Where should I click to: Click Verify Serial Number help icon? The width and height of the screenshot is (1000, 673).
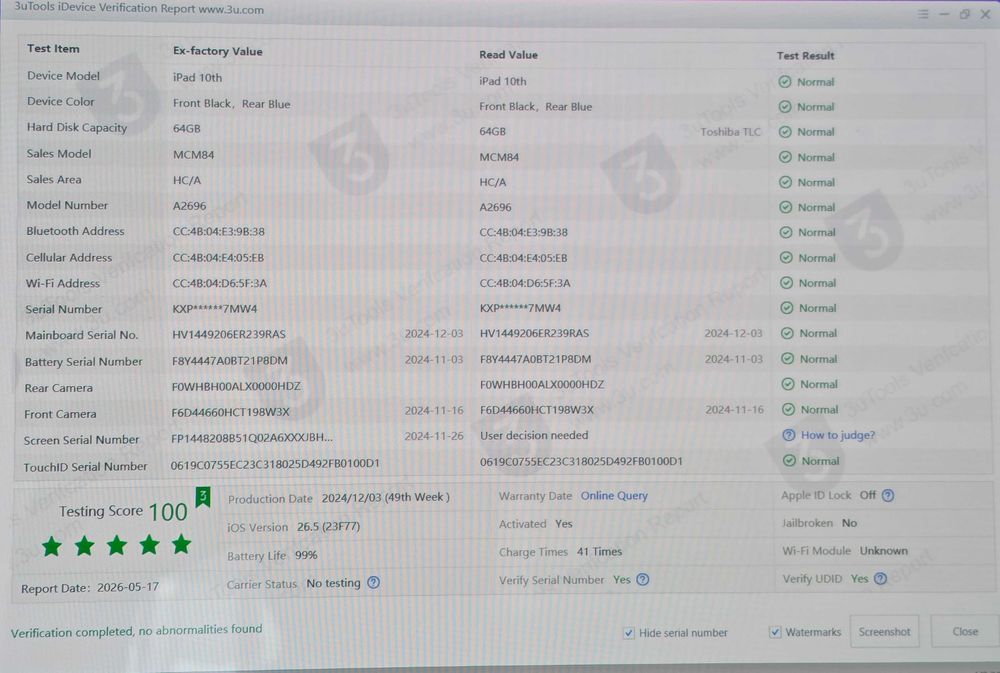(x=643, y=579)
